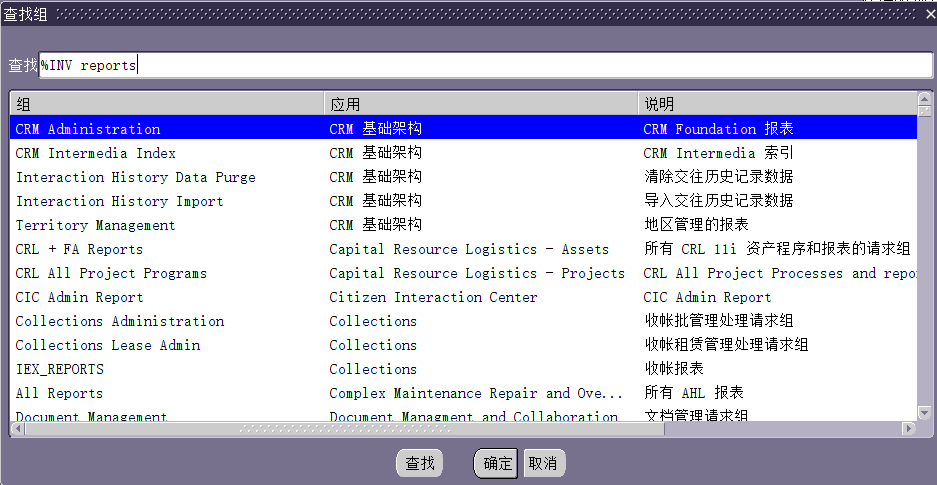Click the vertical scrollbar down arrow

coord(924,413)
